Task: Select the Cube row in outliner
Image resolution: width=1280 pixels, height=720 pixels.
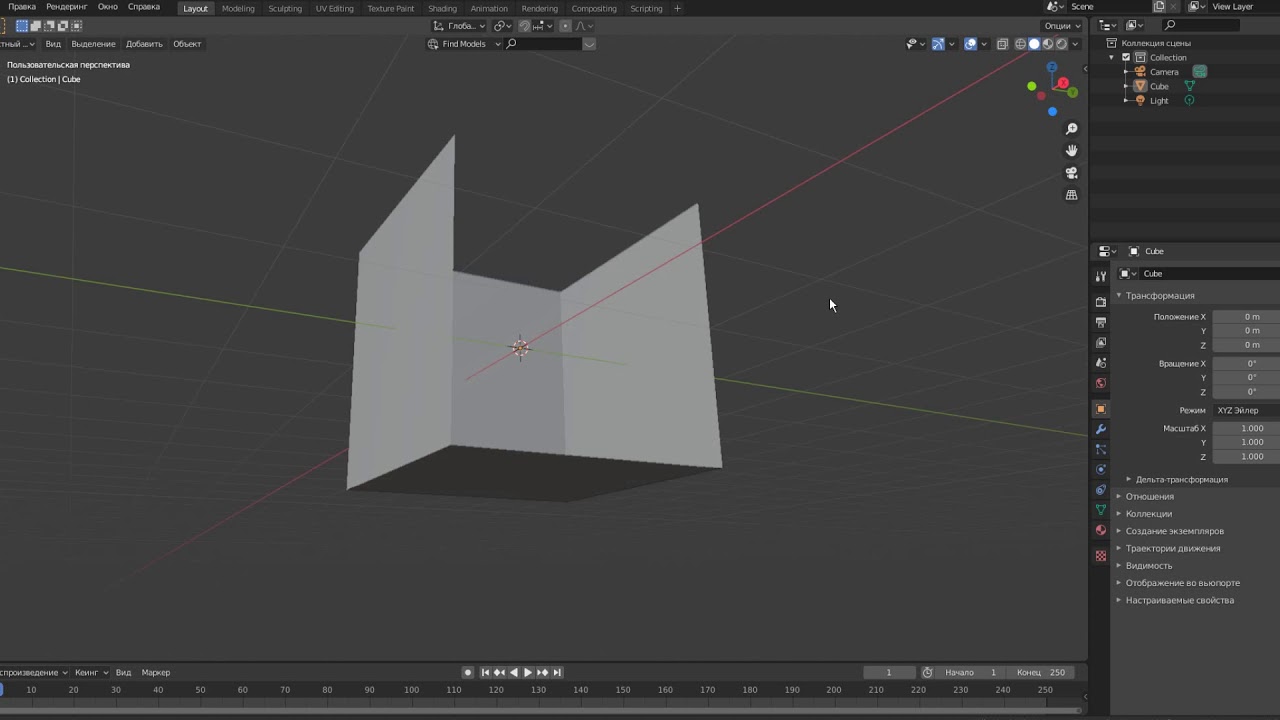Action: (1159, 86)
